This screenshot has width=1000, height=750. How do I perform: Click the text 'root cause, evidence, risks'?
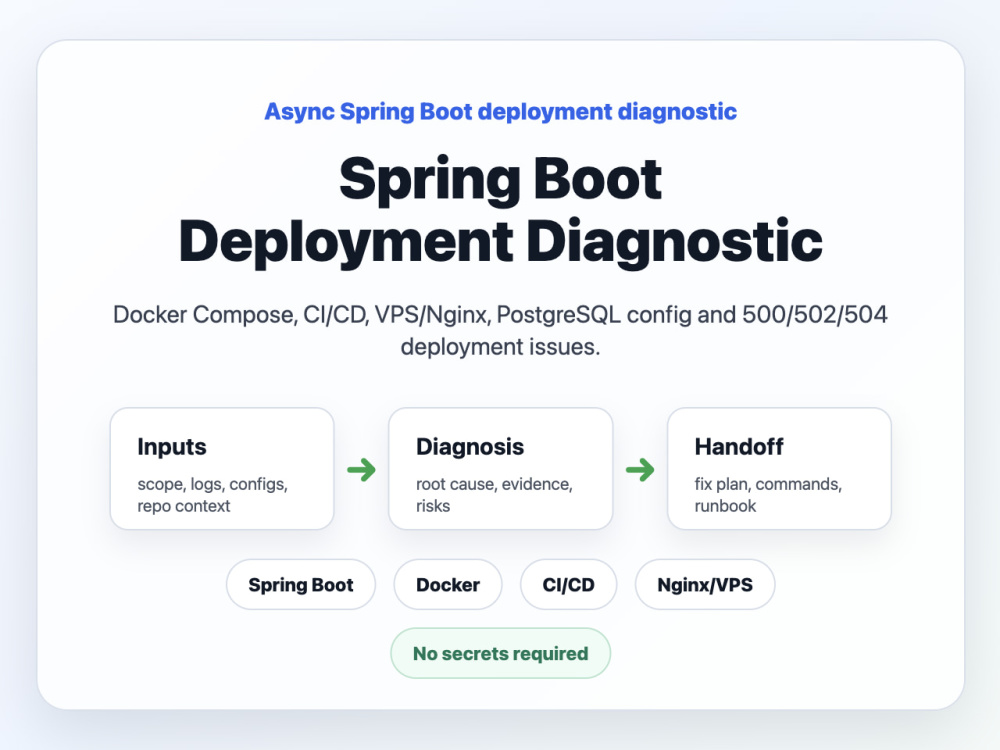pos(494,495)
